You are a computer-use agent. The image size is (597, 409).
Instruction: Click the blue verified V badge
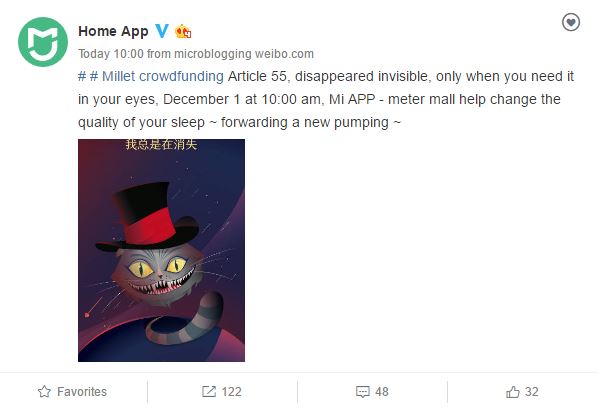tap(162, 31)
